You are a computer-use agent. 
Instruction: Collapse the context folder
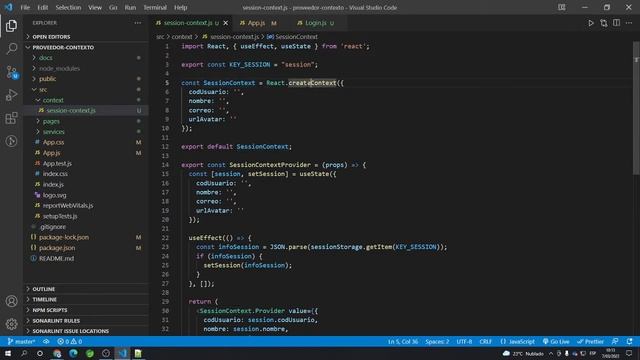(x=86, y=100)
